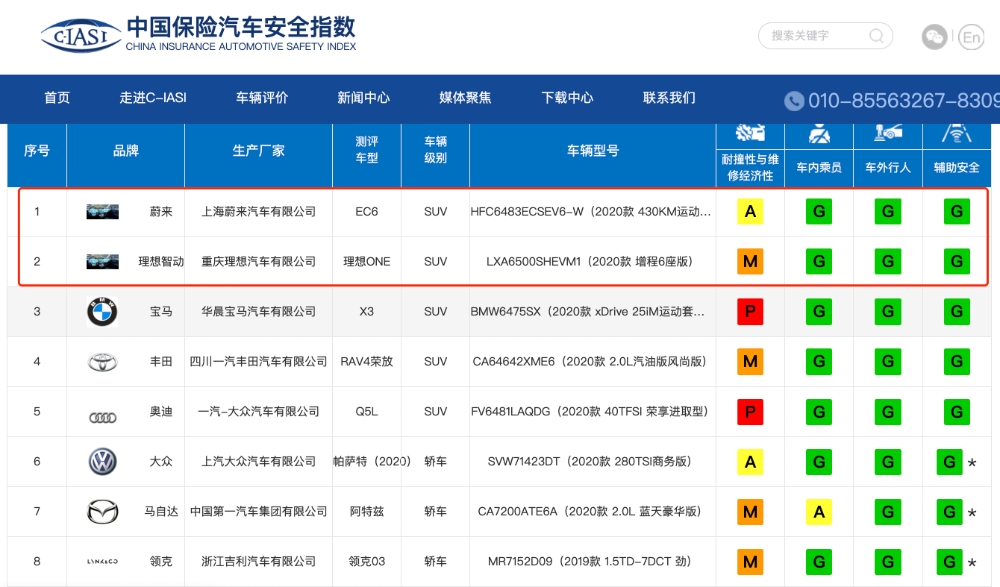The image size is (1000, 587).
Task: Open 车辆评价 menu item
Action: click(x=261, y=98)
